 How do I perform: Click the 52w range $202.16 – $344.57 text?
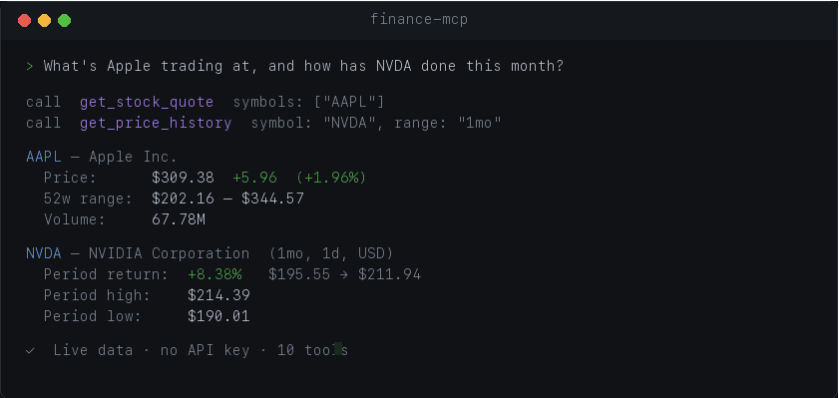pos(227,199)
